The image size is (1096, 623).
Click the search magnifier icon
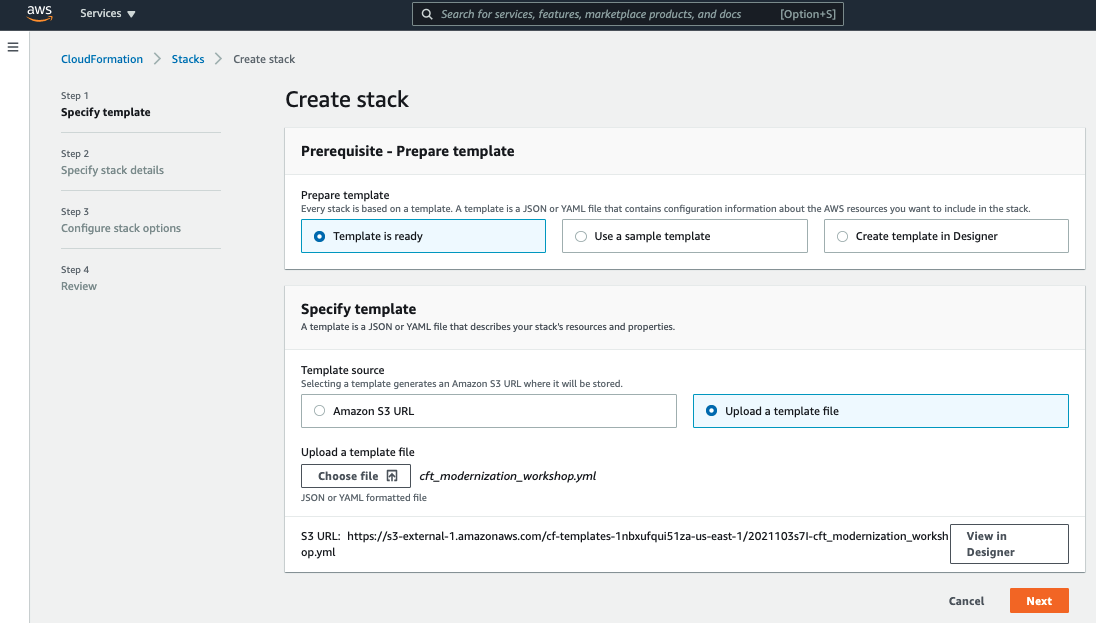[x=426, y=14]
